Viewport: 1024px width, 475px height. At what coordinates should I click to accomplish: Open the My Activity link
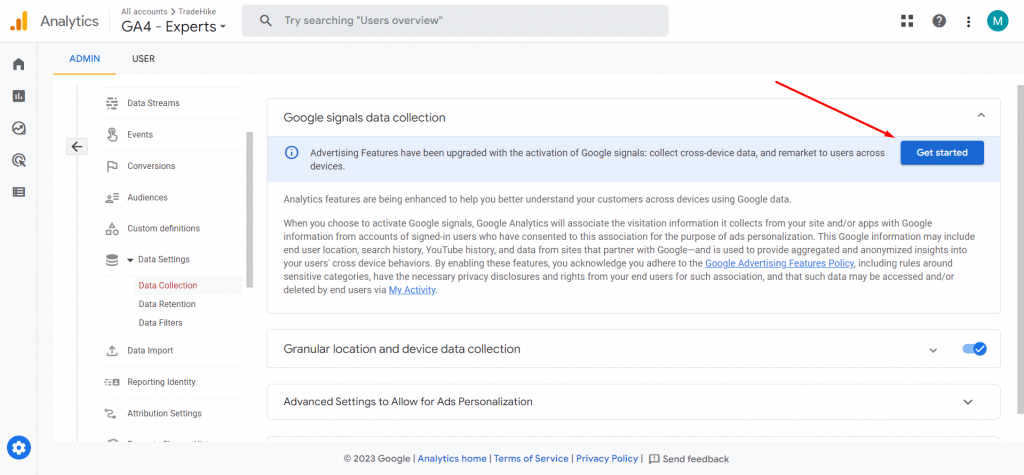[412, 290]
